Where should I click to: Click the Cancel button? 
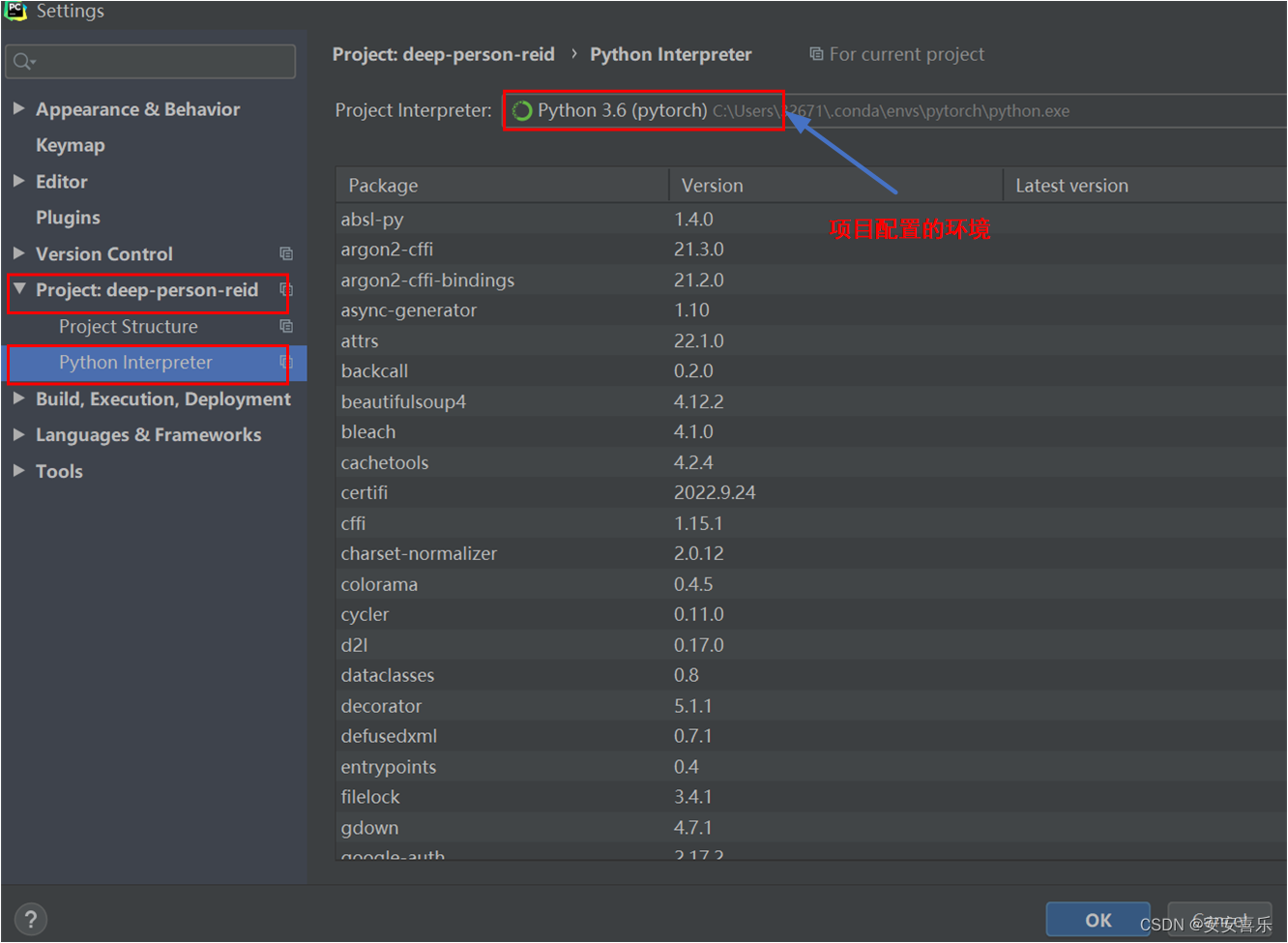click(x=1219, y=919)
